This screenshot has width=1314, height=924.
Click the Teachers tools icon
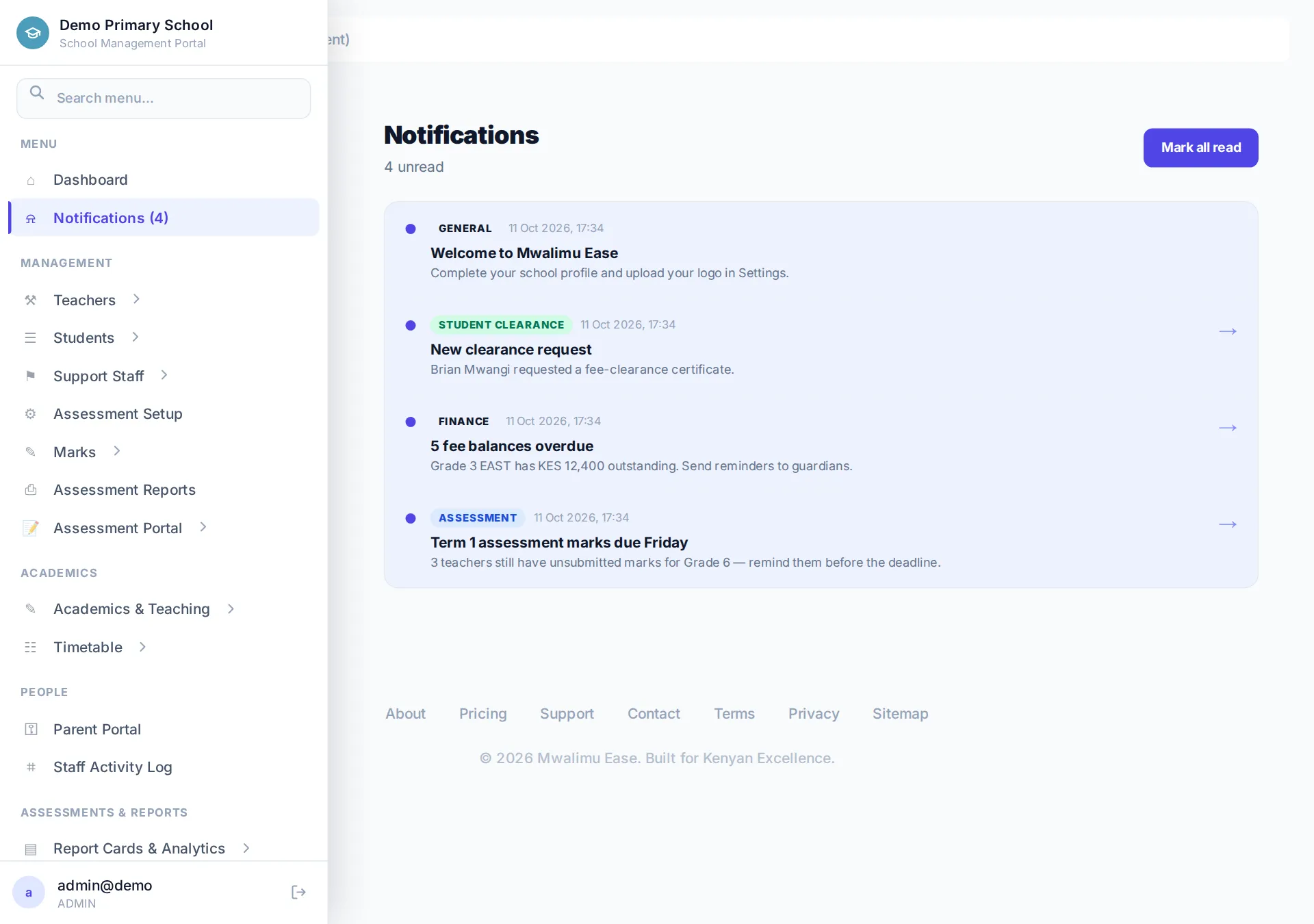(x=31, y=300)
